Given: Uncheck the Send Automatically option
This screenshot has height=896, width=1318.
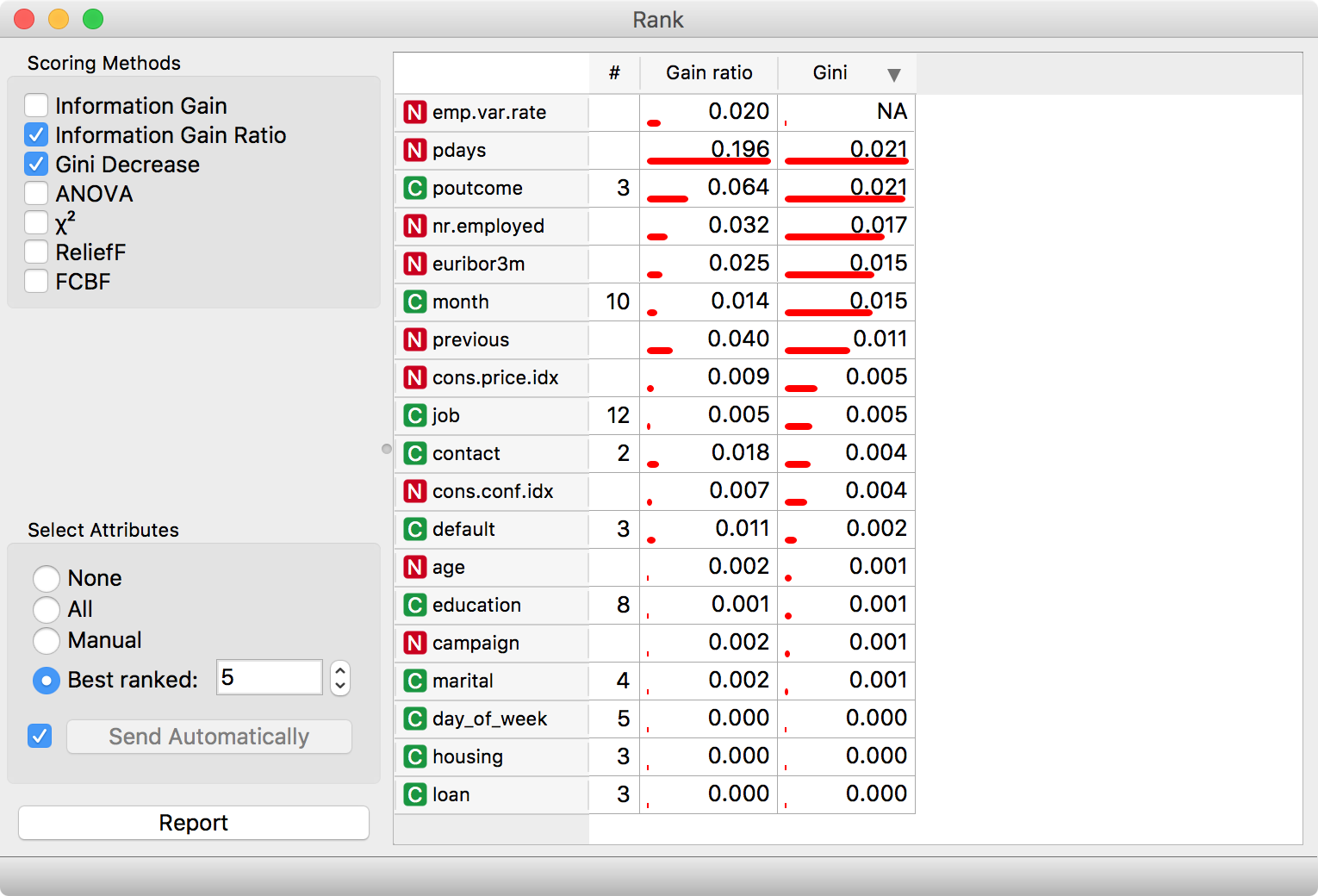Looking at the screenshot, I should pos(40,737).
